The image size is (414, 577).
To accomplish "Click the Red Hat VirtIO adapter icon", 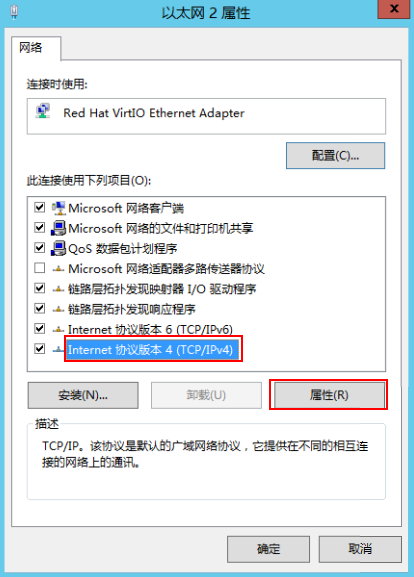I will pyautogui.click(x=43, y=111).
